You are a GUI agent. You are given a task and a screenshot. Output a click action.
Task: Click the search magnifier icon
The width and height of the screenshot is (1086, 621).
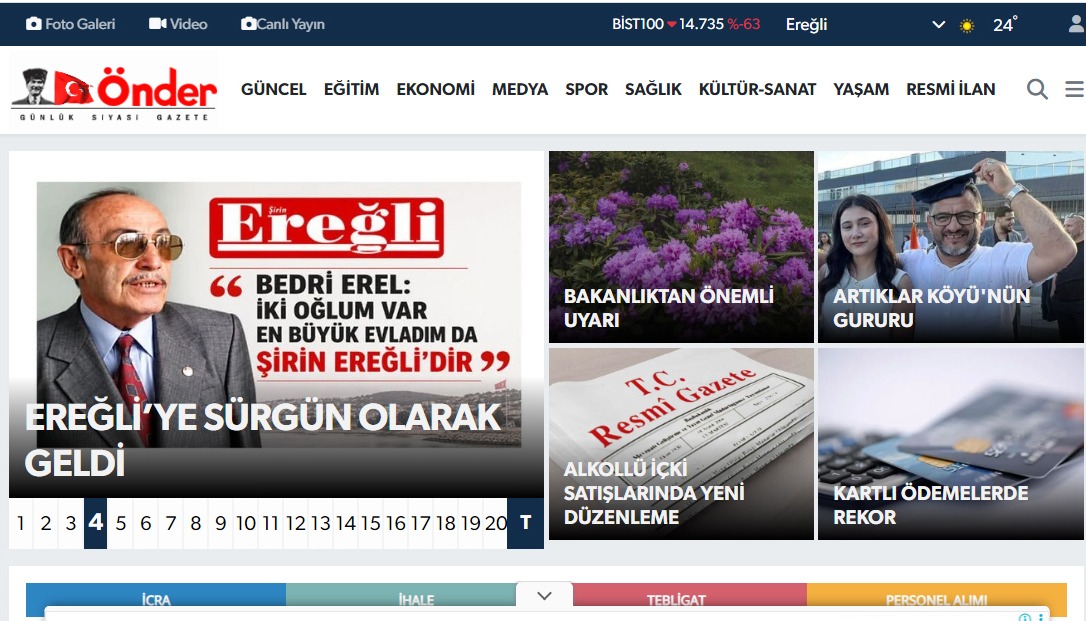pyautogui.click(x=1037, y=89)
